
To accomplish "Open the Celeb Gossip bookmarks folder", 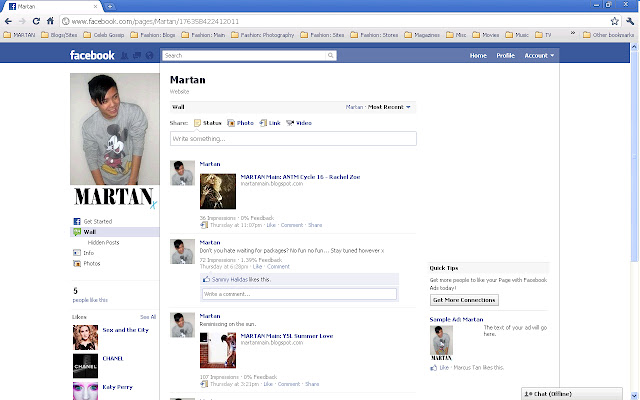I will click(x=104, y=35).
